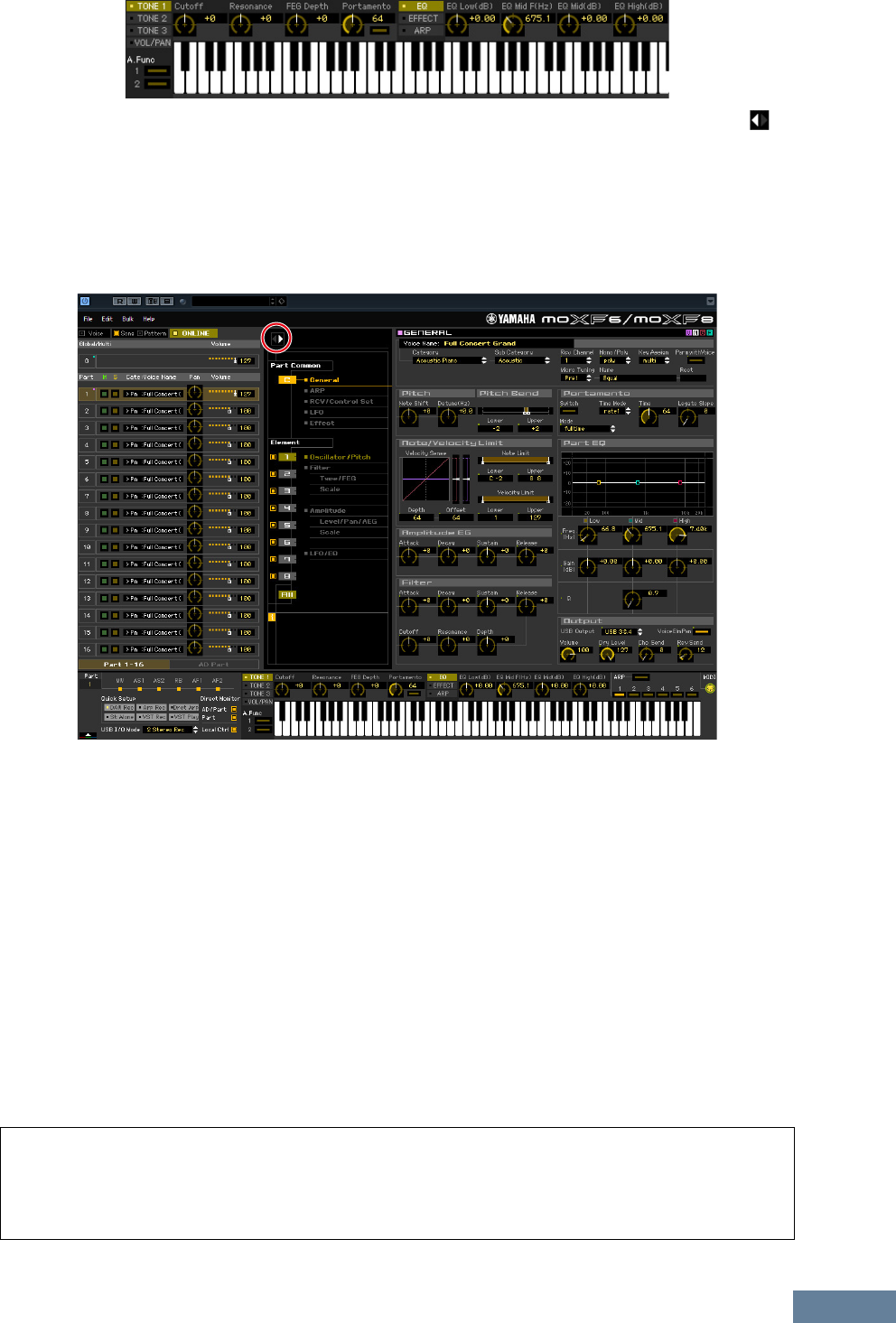Change the Rcv Channel dropdown value
The image size is (896, 1323).
[577, 360]
